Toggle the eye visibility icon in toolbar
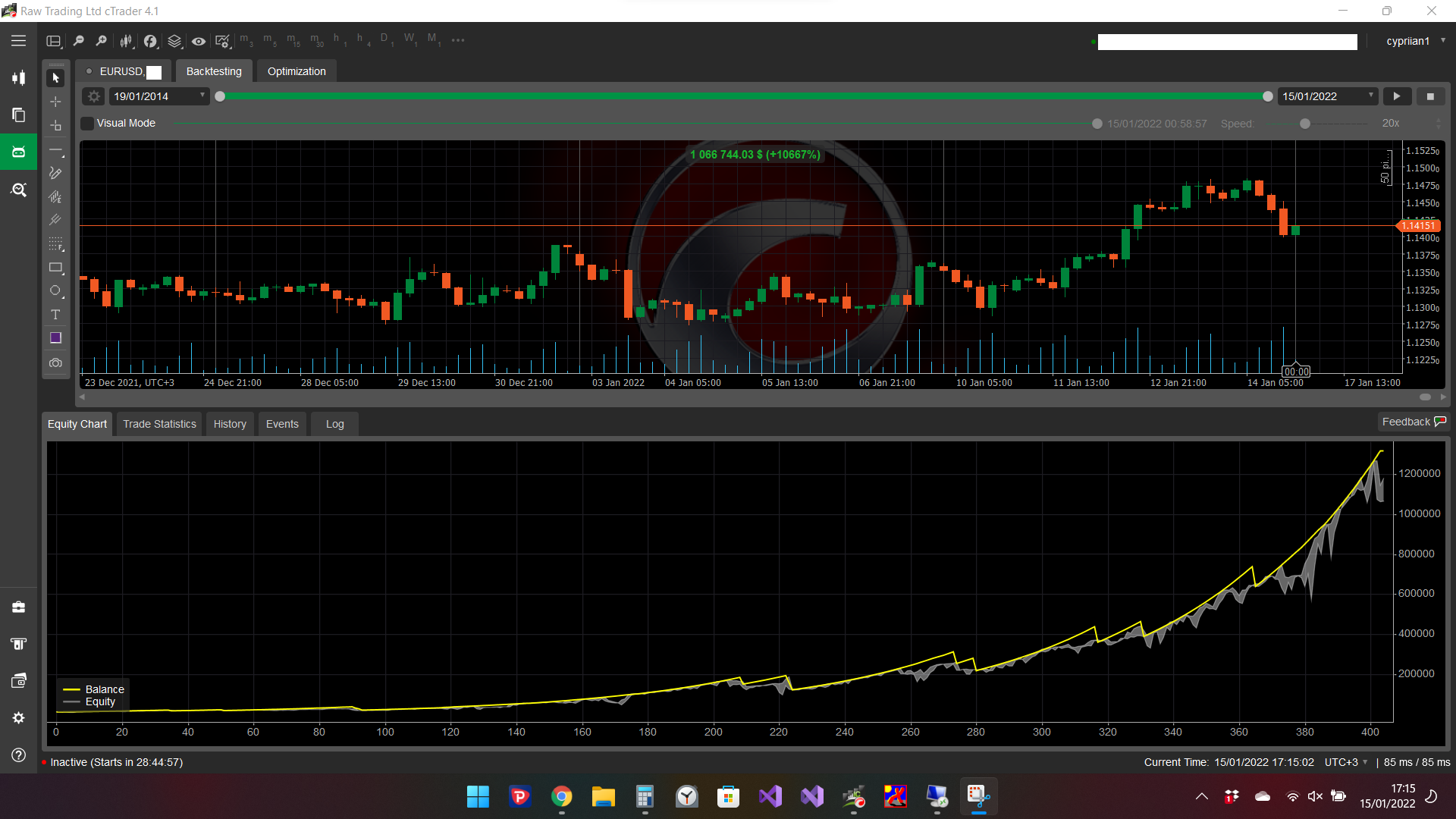The height and width of the screenshot is (819, 1456). point(199,41)
